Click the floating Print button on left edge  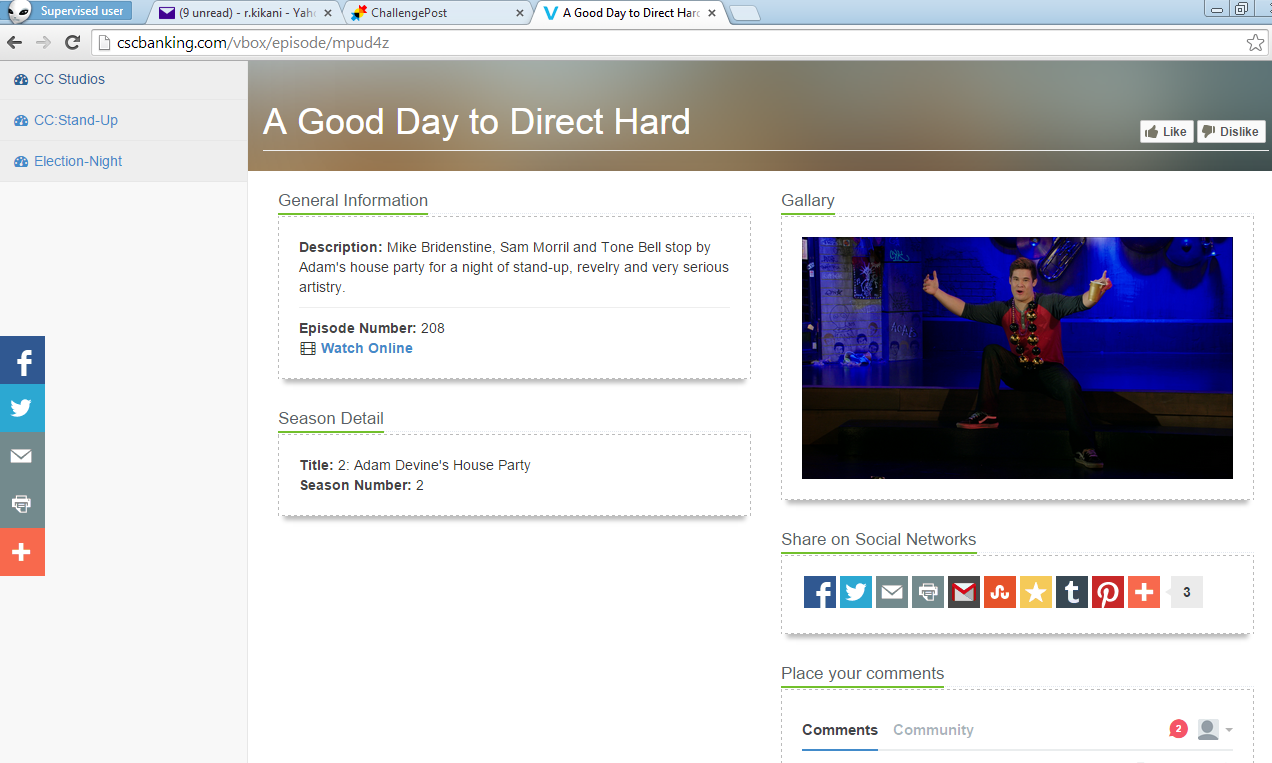click(x=22, y=504)
